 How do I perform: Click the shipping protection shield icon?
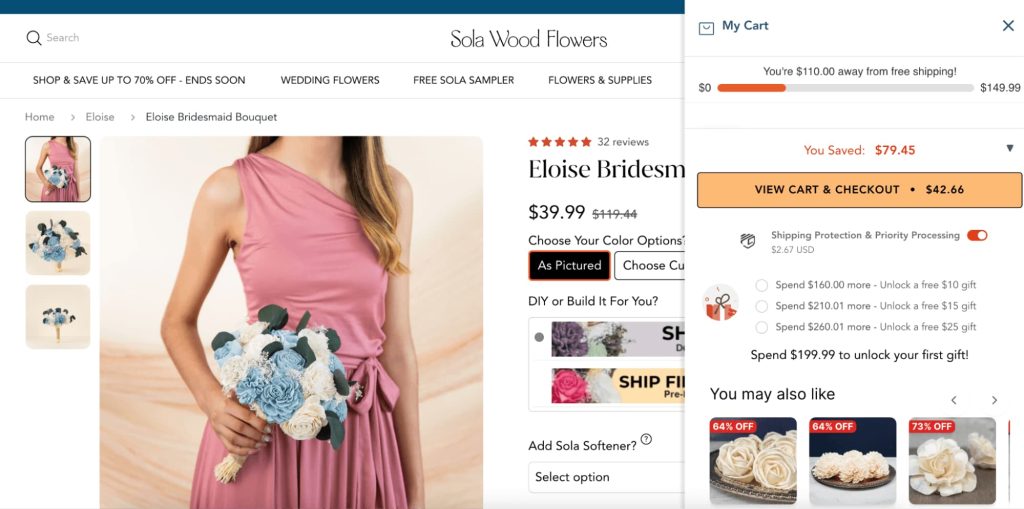click(747, 241)
